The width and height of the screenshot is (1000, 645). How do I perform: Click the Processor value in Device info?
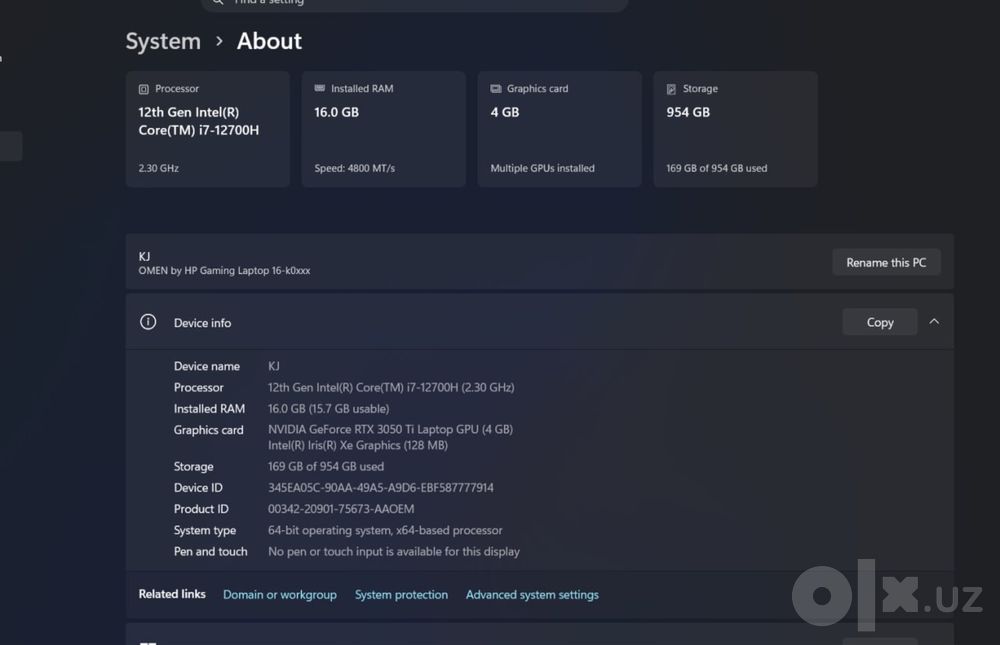coord(391,387)
